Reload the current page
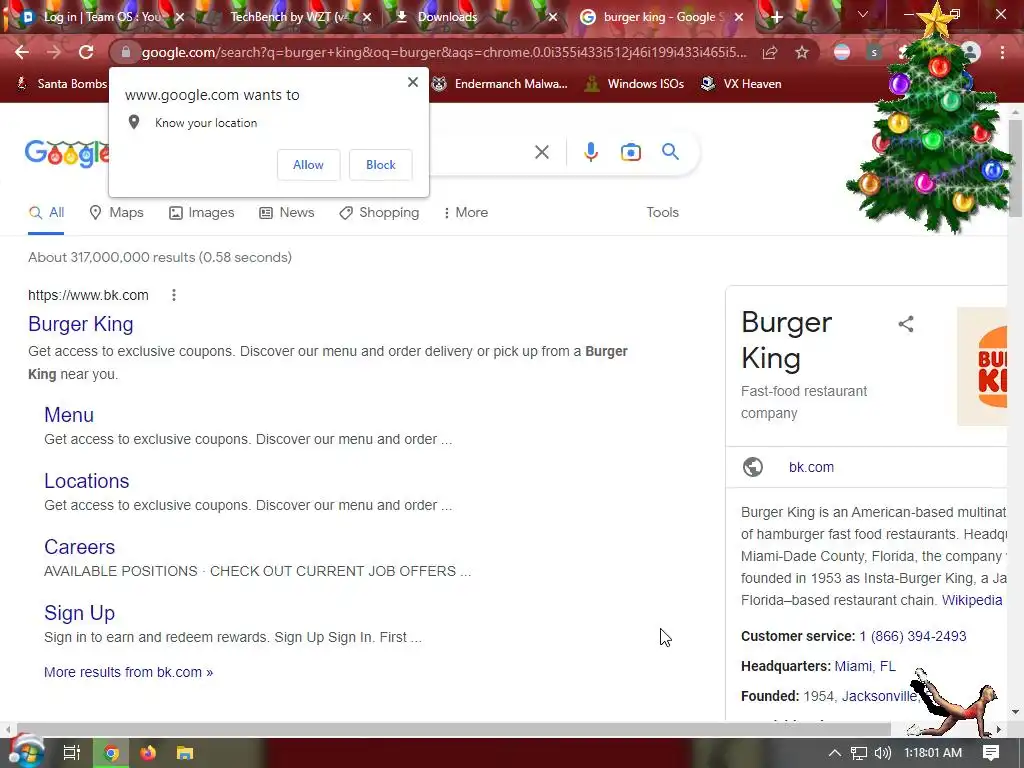 click(86, 52)
